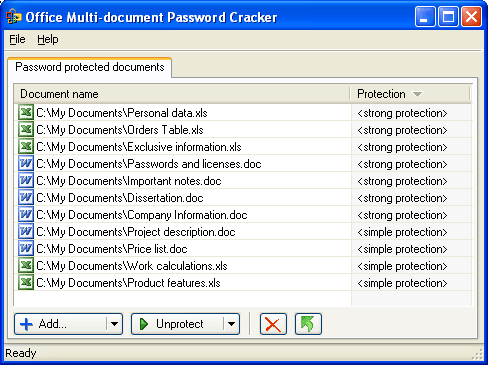
Task: Click the Unprotect button
Action: [x=178, y=324]
